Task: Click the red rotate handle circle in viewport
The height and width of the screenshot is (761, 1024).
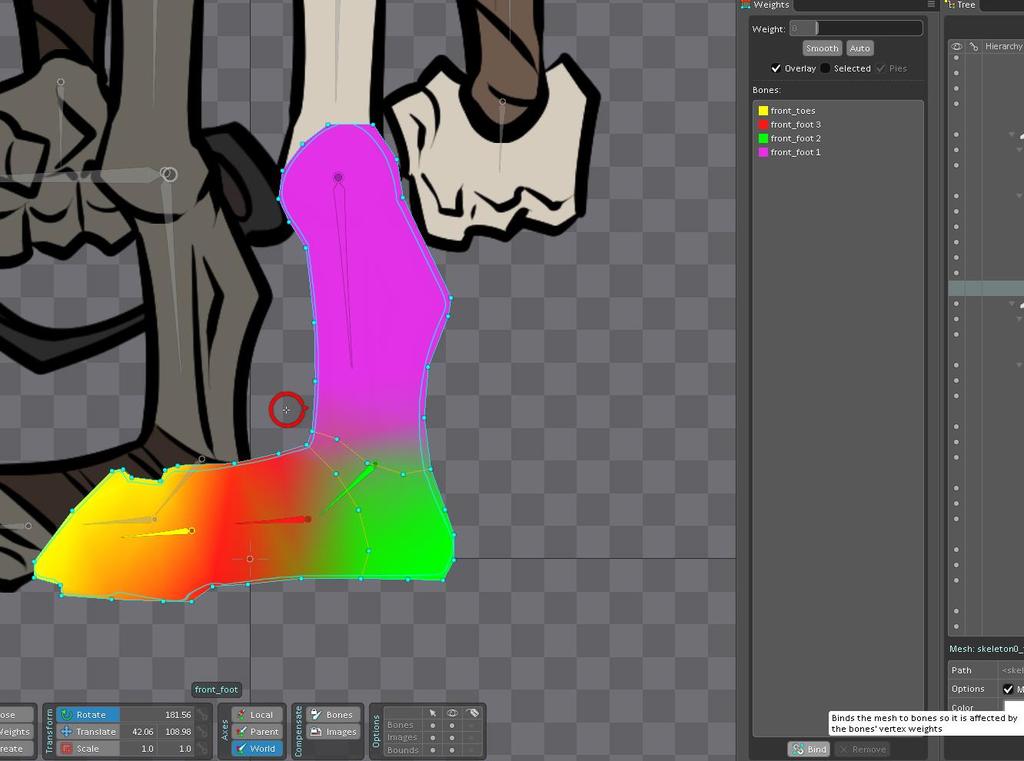Action: point(286,410)
